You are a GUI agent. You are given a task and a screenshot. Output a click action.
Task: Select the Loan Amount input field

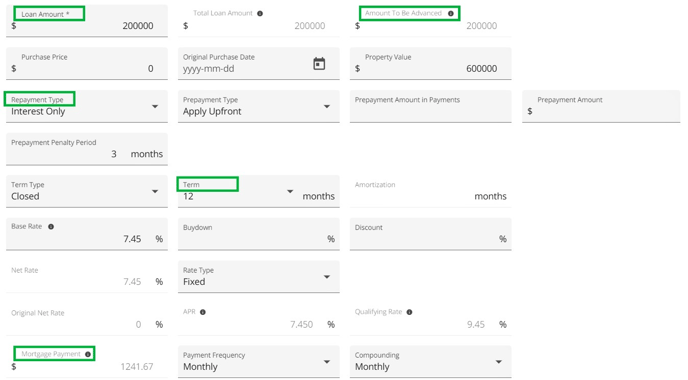point(87,21)
